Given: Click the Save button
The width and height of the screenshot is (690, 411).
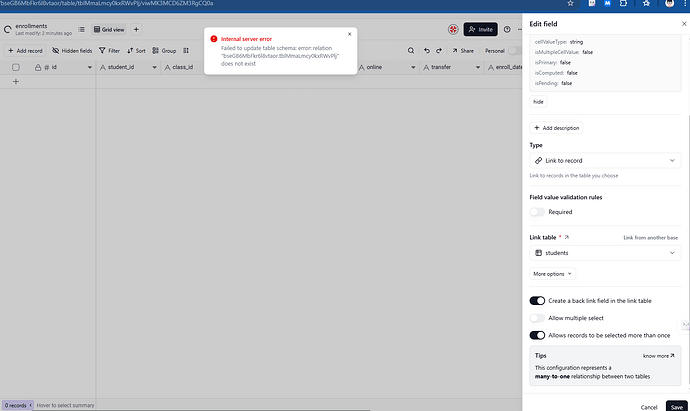Looking at the screenshot, I should (x=676, y=406).
